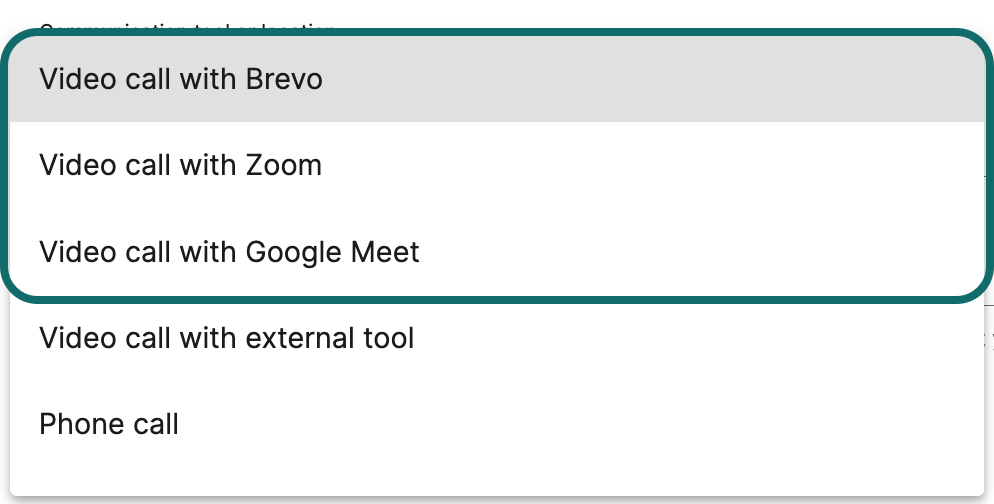Switch meeting type to Phone call
The height and width of the screenshot is (504, 994).
109,424
